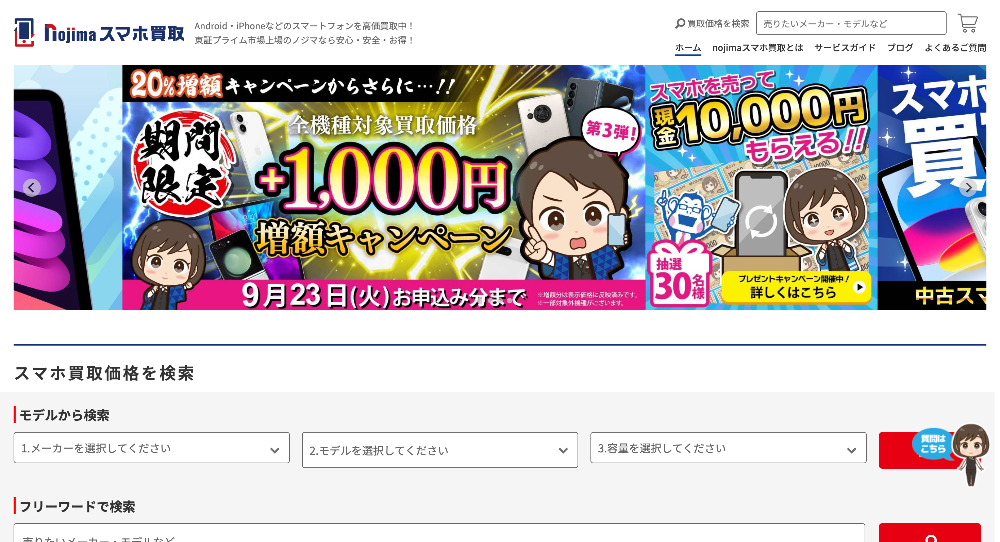Click the red model search button
1000x542 pixels.
(918, 450)
